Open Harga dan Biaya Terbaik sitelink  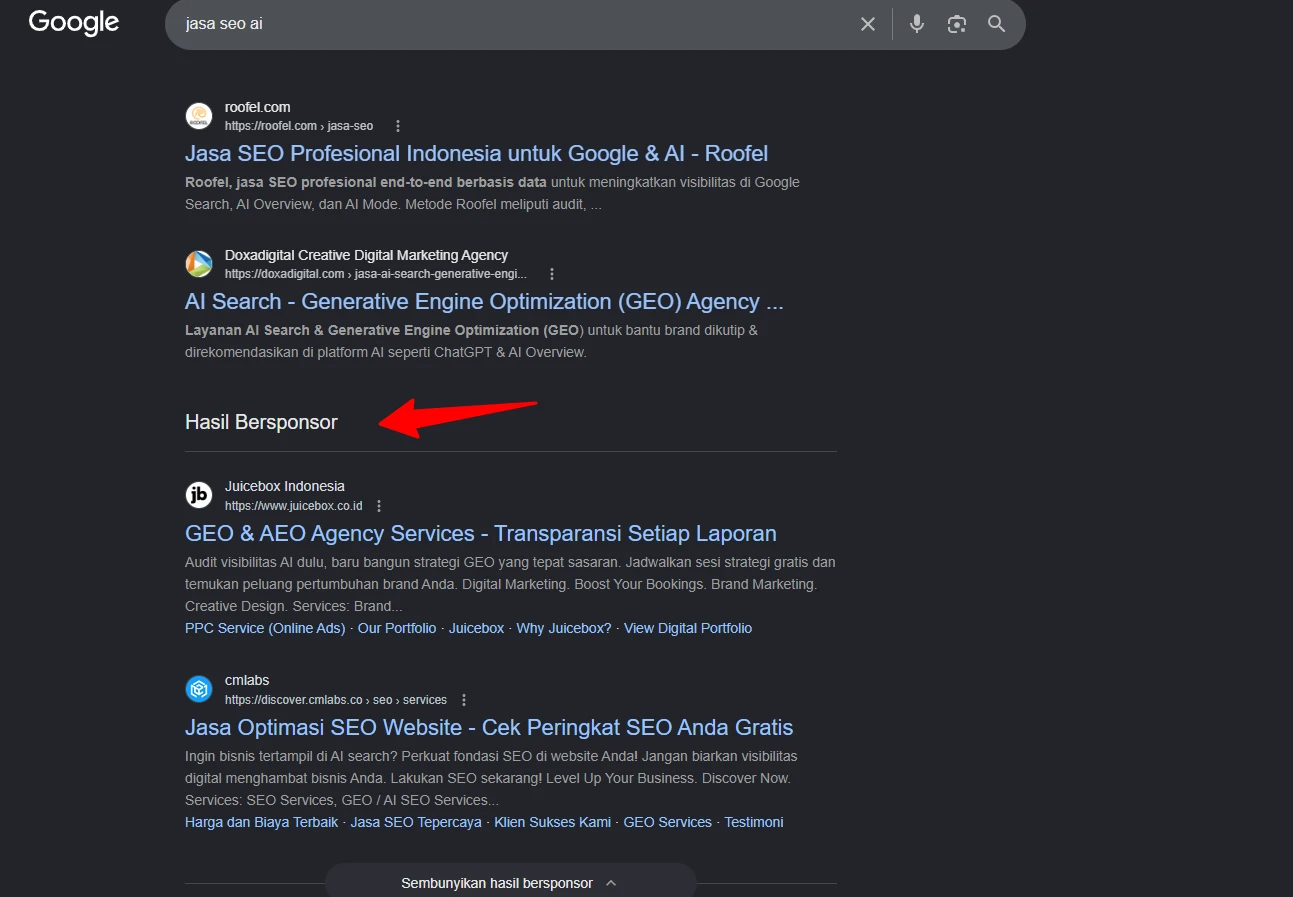pos(262,822)
